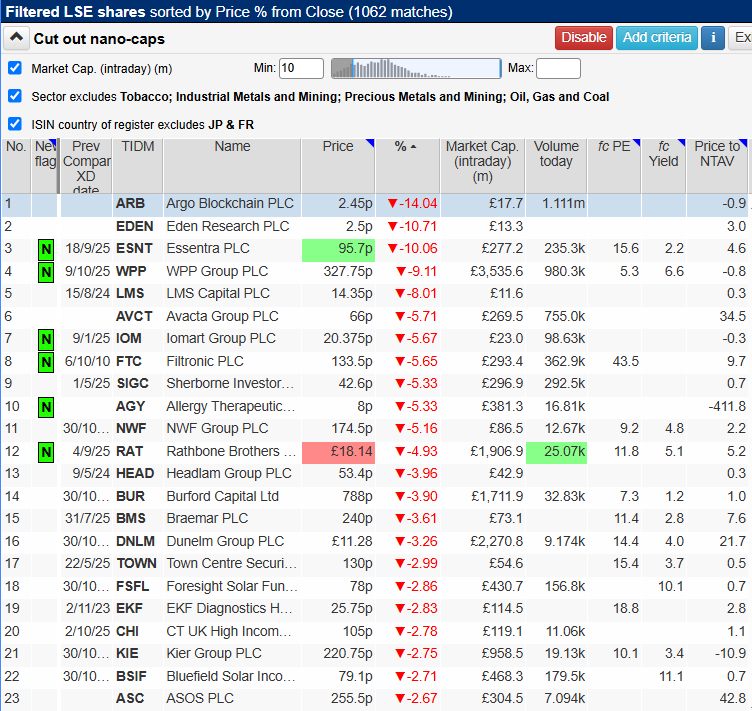Sort by the Price column header
Screen dimensions: 752x711
(x=338, y=166)
